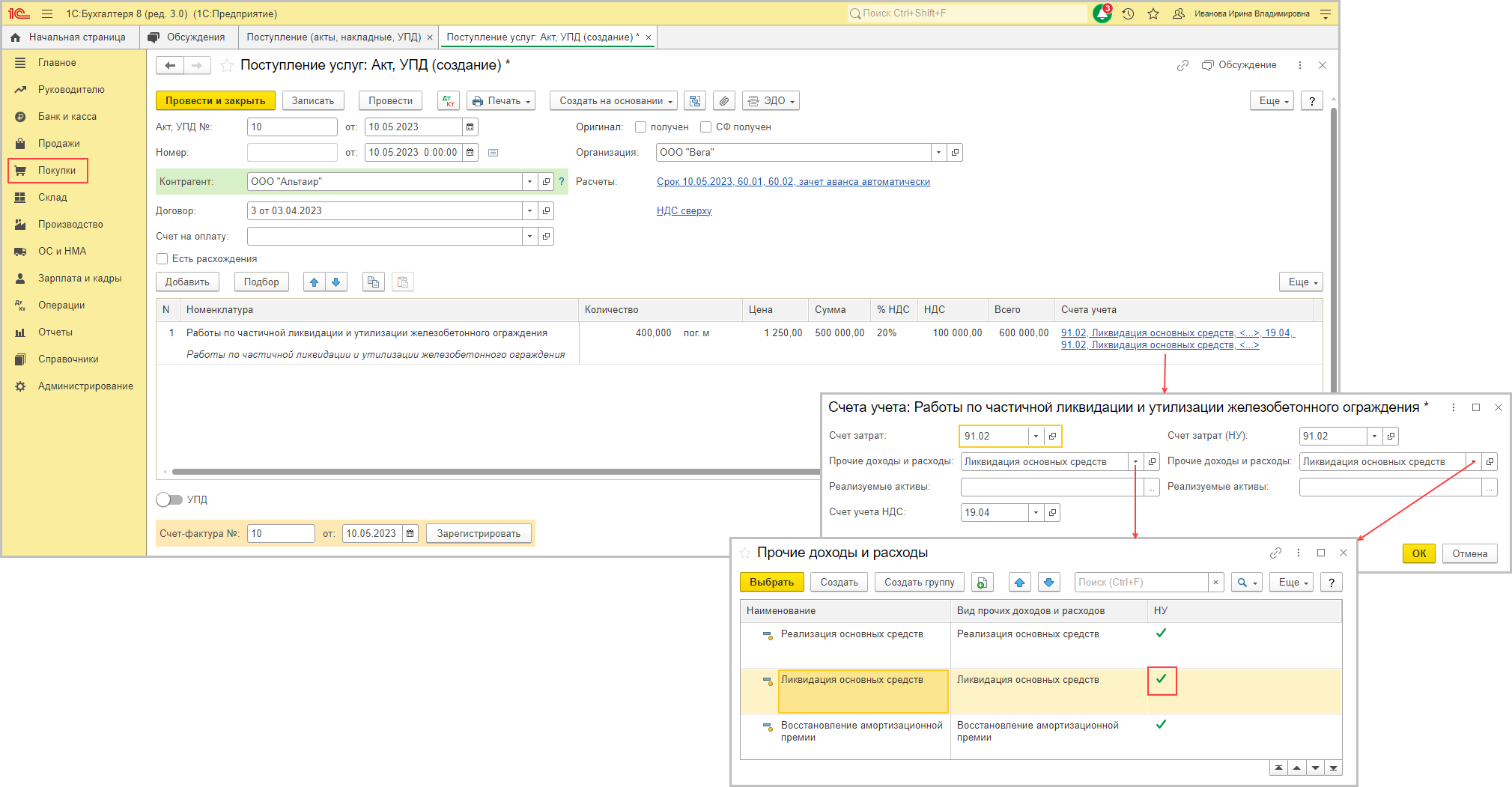Screen dimensions: 1512x787
Task: Enable Есть расхождения checkbox
Action: pyautogui.click(x=162, y=259)
